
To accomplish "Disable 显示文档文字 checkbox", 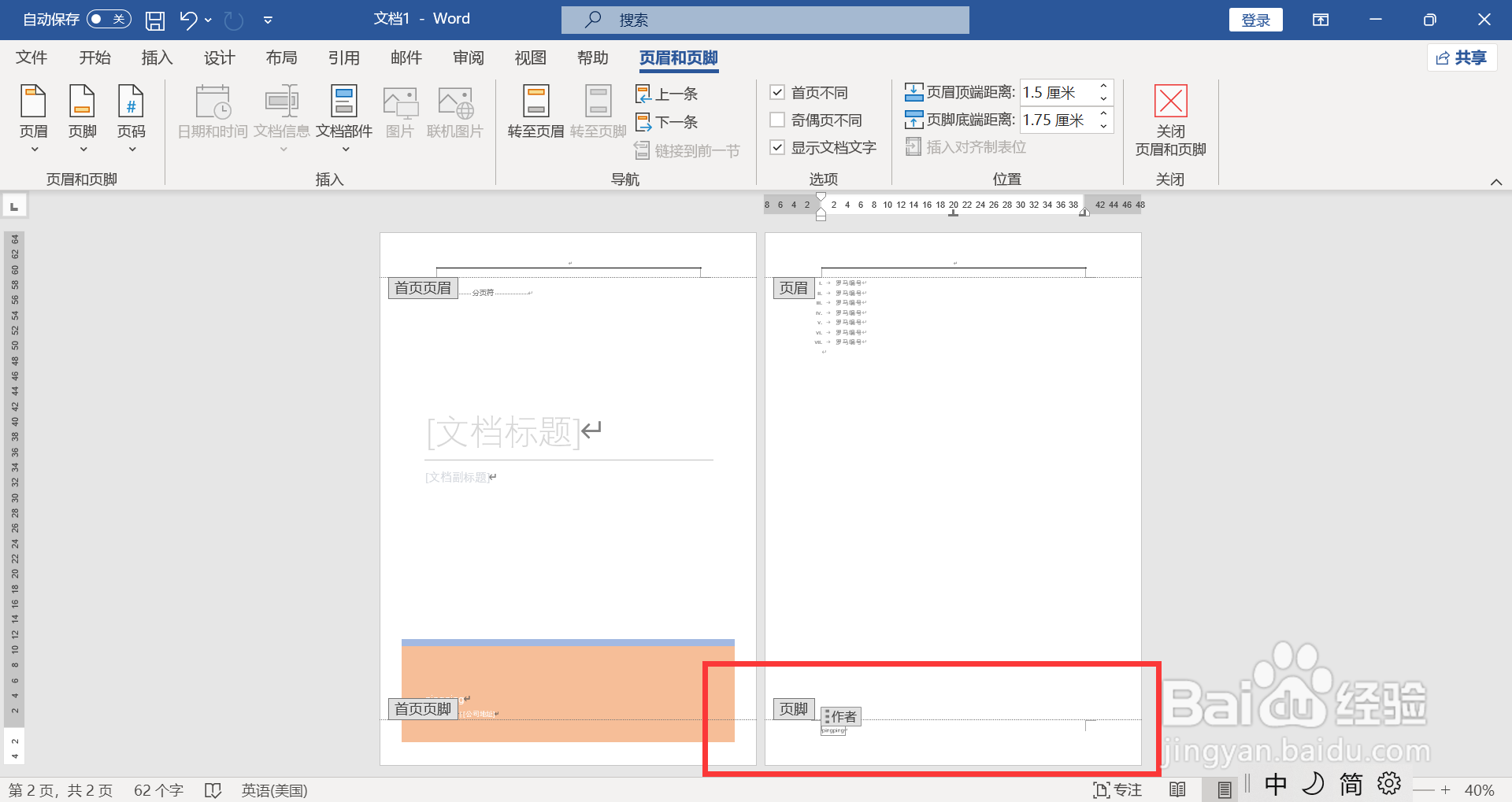I will pos(778,147).
